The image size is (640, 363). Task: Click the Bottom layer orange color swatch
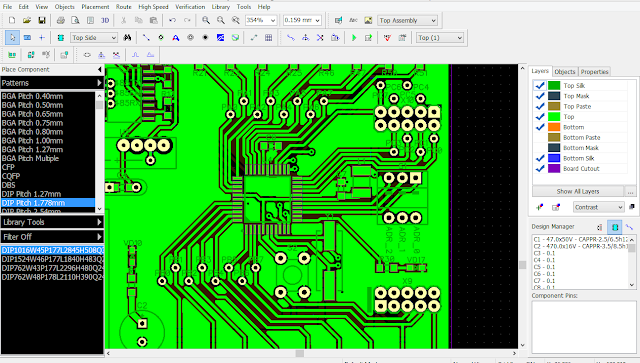(x=554, y=127)
